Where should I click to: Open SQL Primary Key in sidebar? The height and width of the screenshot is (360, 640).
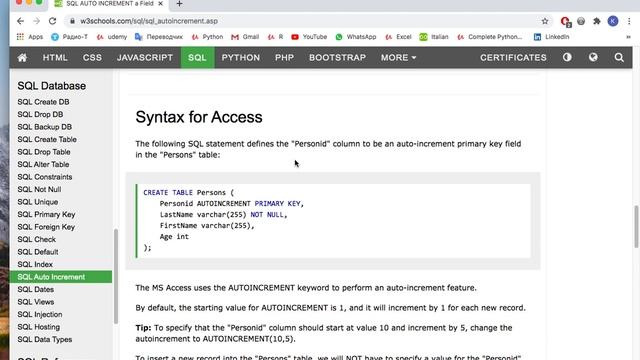pyautogui.click(x=46, y=215)
